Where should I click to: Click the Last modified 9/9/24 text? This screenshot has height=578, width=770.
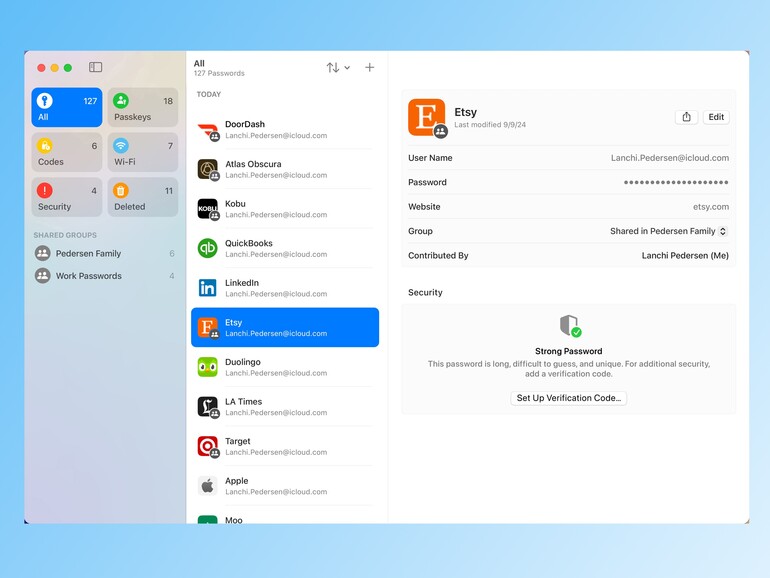point(490,125)
